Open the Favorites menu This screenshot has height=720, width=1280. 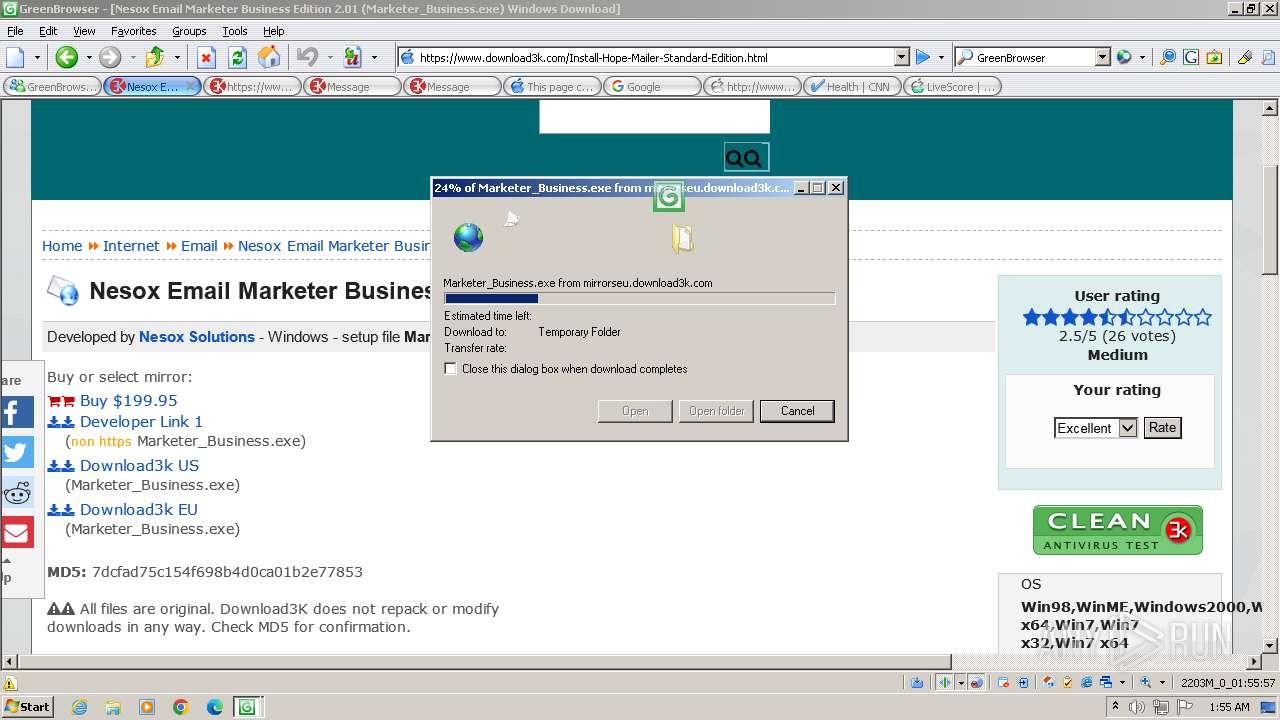pyautogui.click(x=133, y=31)
